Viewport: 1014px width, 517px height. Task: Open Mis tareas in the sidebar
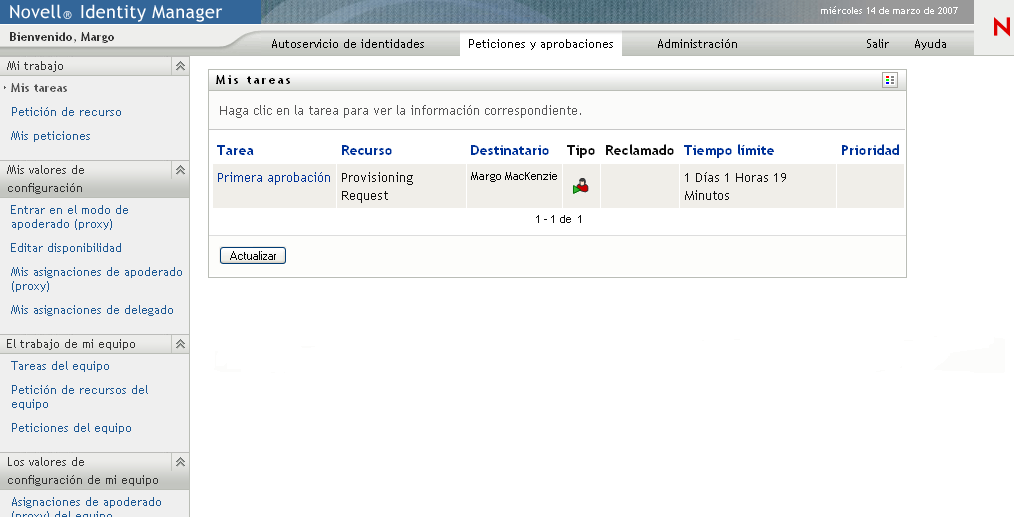point(39,88)
